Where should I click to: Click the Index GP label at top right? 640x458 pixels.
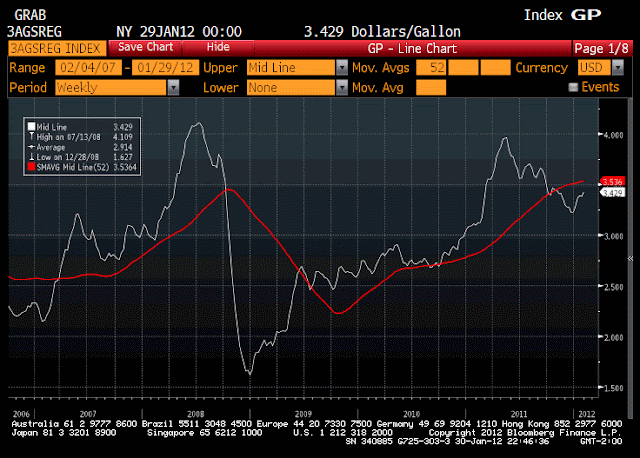[562, 15]
